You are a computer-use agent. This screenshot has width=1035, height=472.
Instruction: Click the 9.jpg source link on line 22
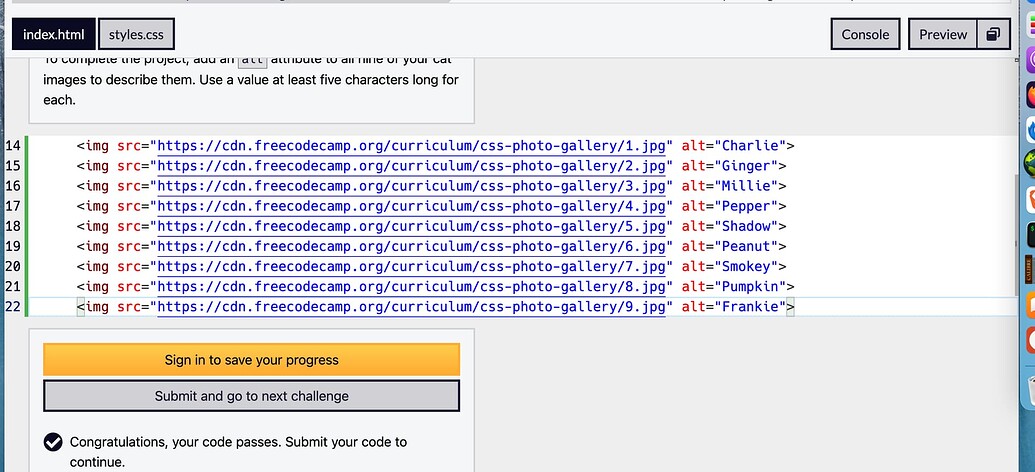click(412, 307)
